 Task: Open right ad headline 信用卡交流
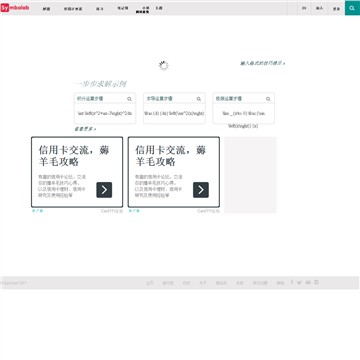[x=171, y=156]
